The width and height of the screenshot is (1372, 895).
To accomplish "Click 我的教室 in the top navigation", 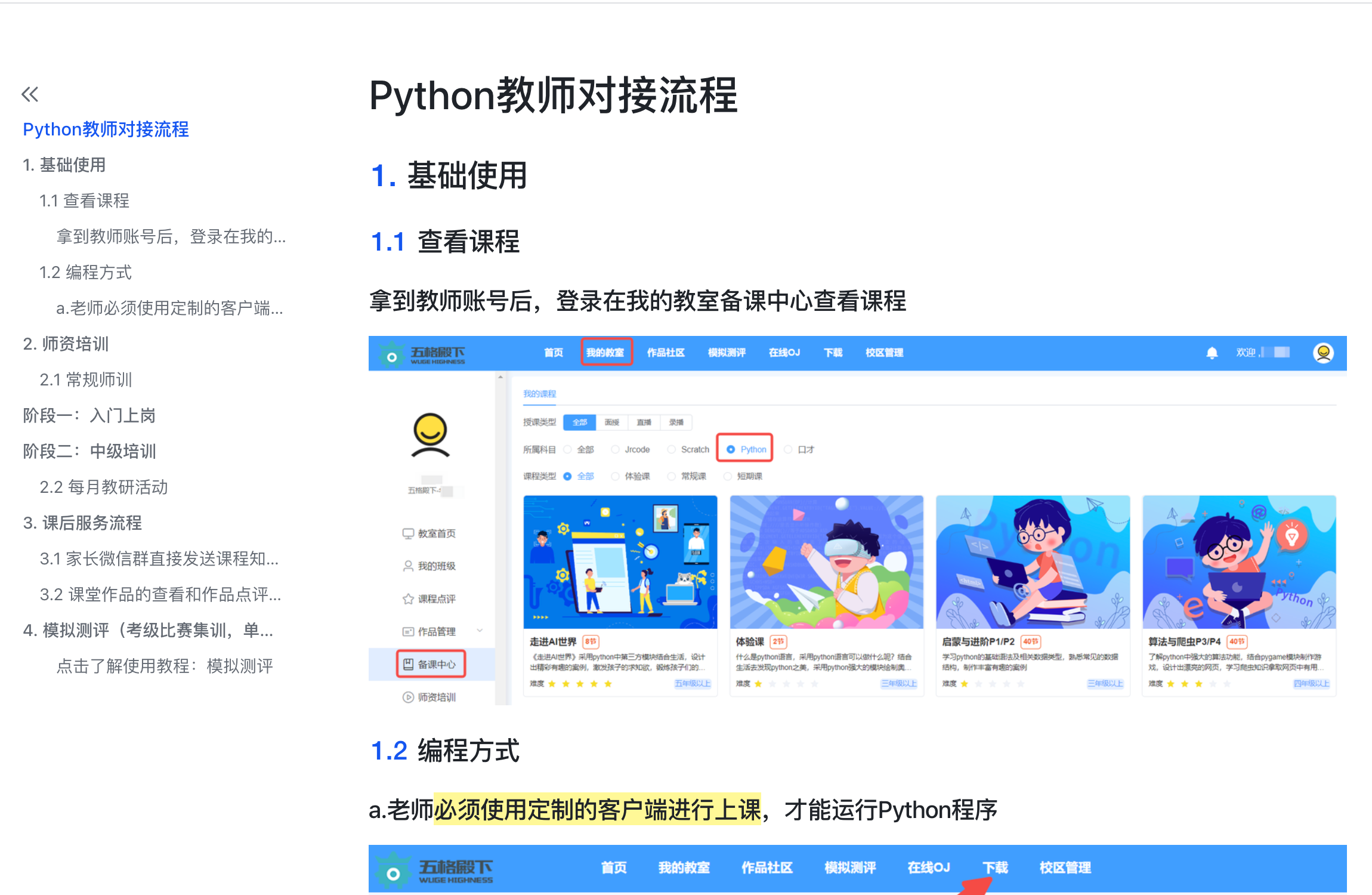I will (x=605, y=353).
